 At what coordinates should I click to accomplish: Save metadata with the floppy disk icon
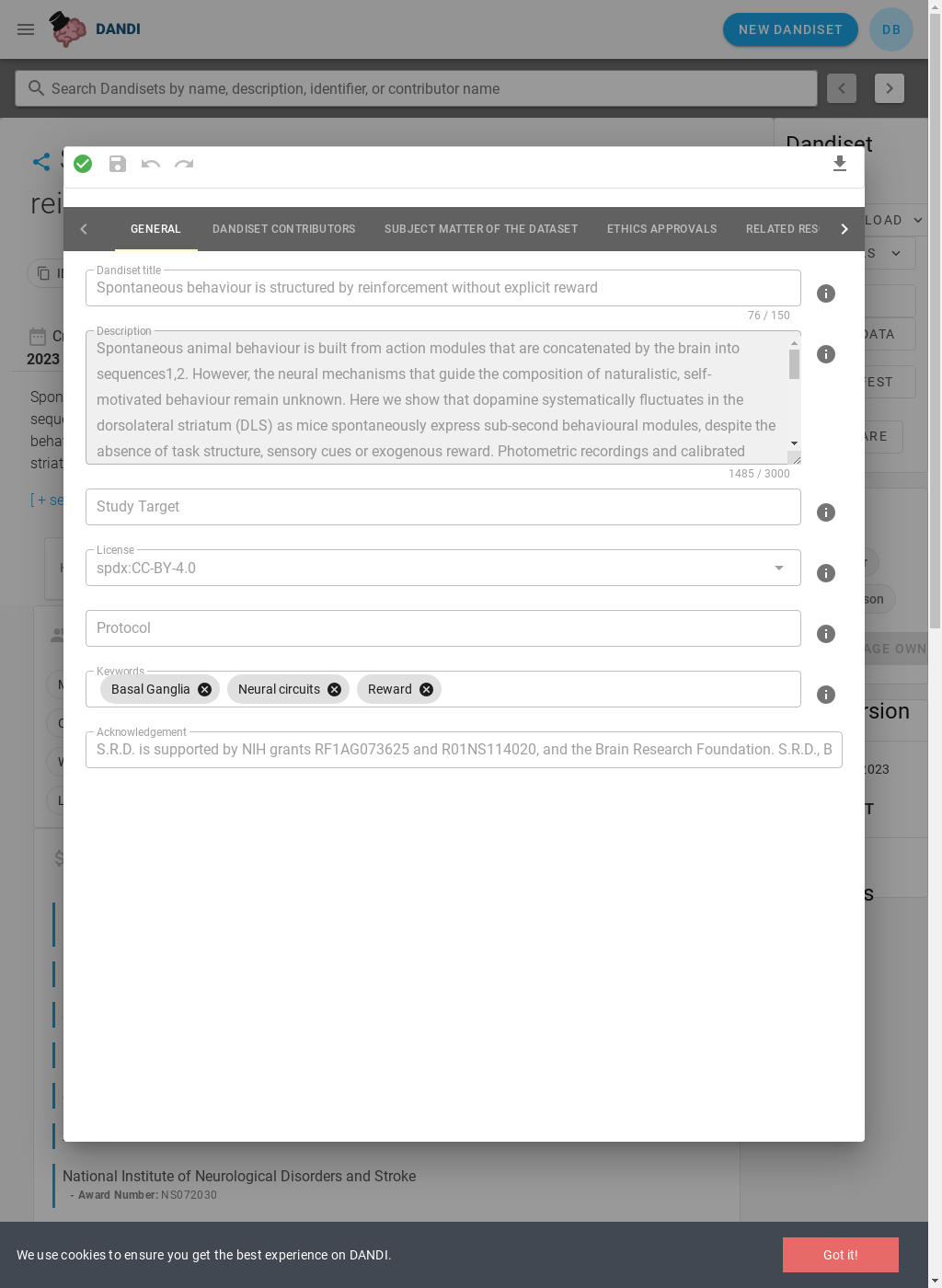(118, 164)
